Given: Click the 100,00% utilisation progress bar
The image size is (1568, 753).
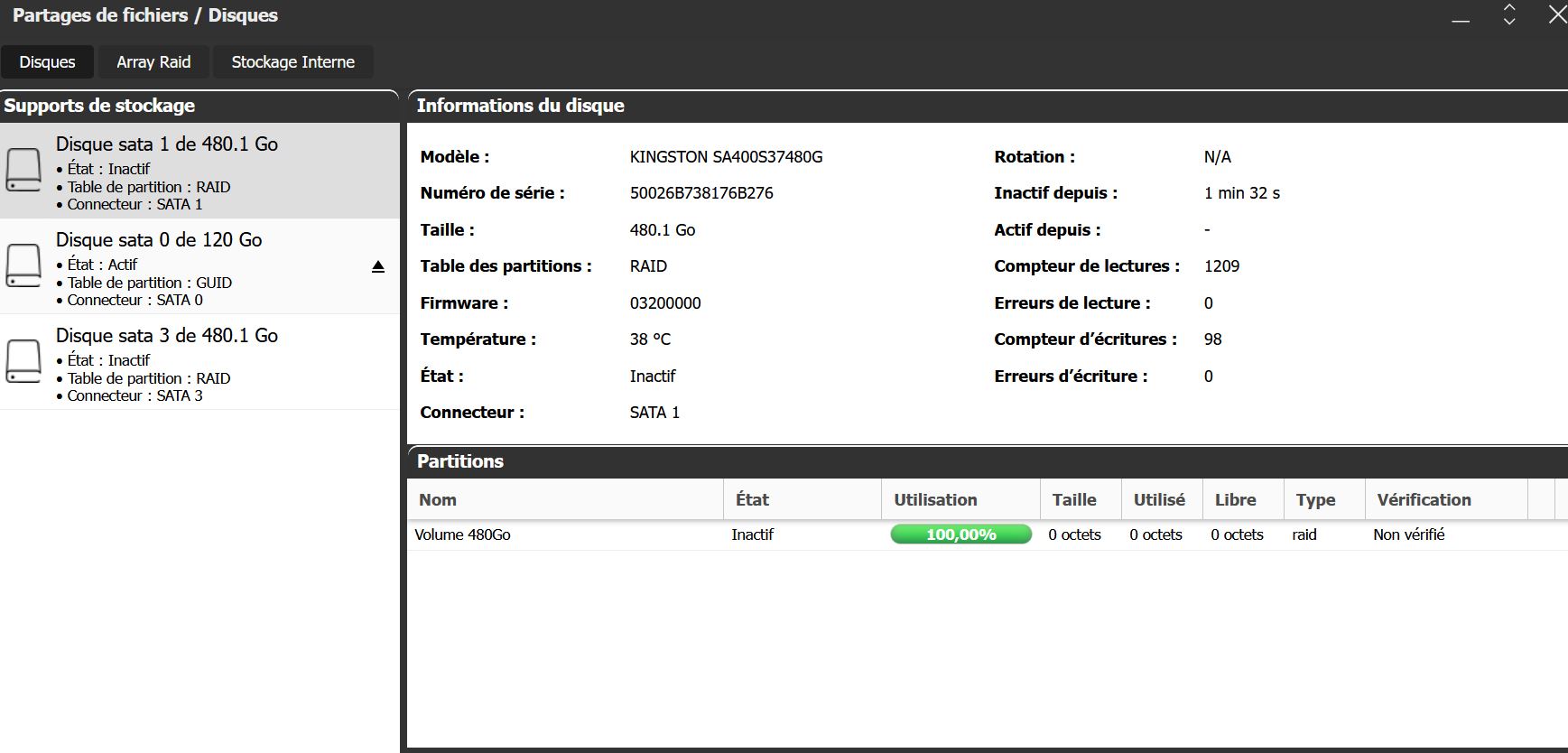Looking at the screenshot, I should [x=961, y=535].
